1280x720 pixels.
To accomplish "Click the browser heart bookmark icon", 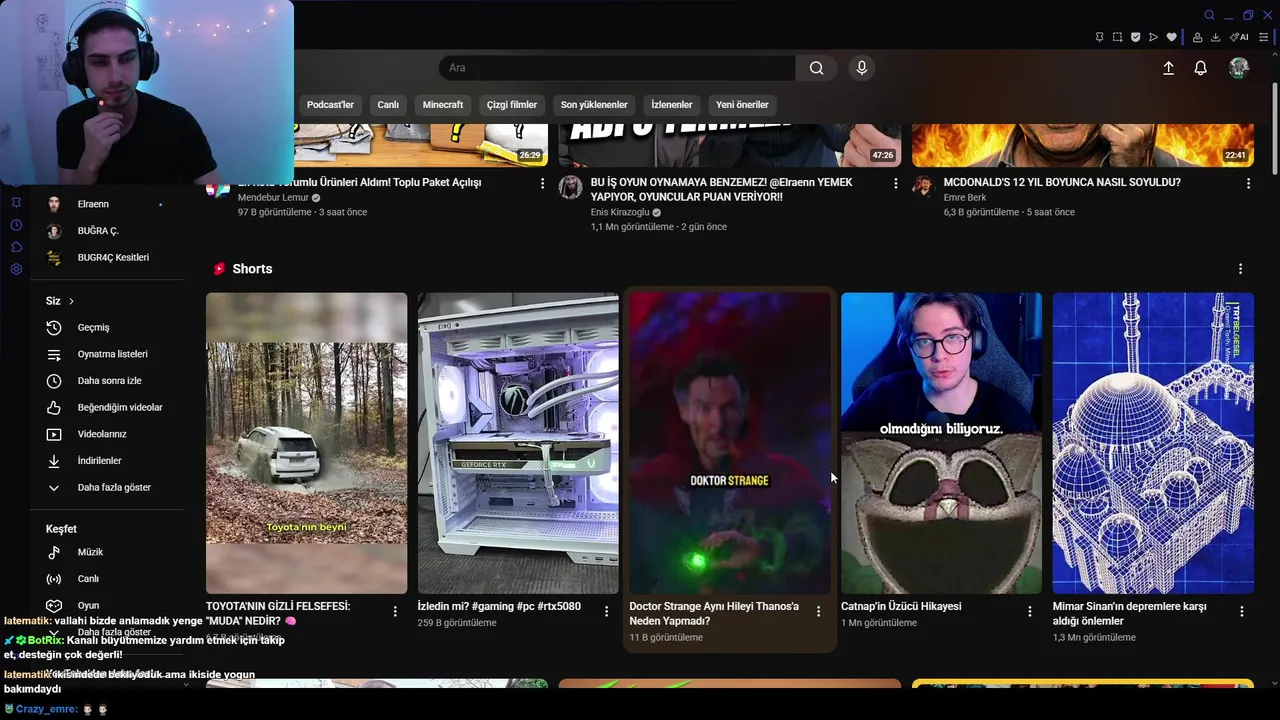I will (1171, 37).
